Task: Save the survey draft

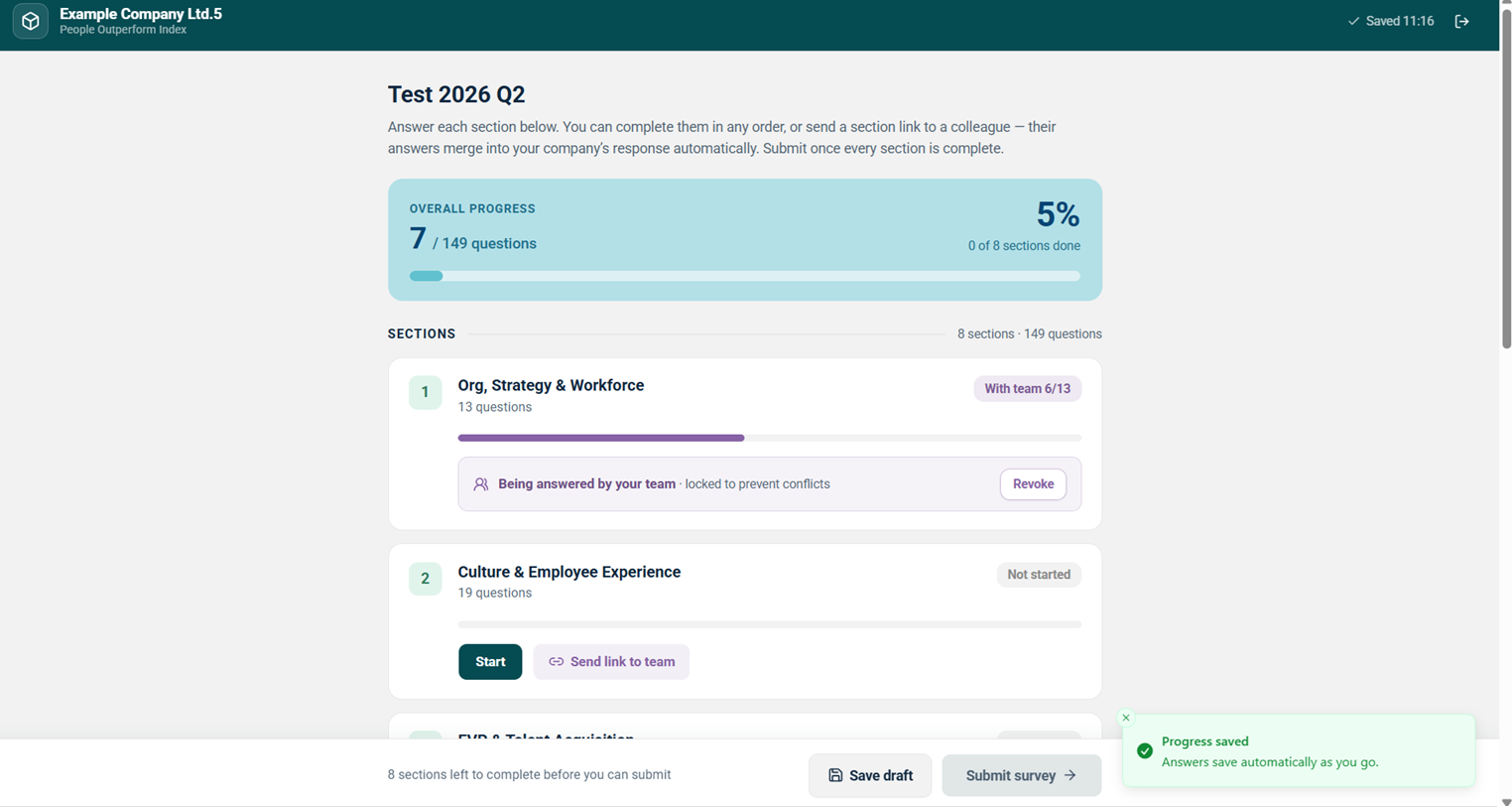Action: click(870, 775)
